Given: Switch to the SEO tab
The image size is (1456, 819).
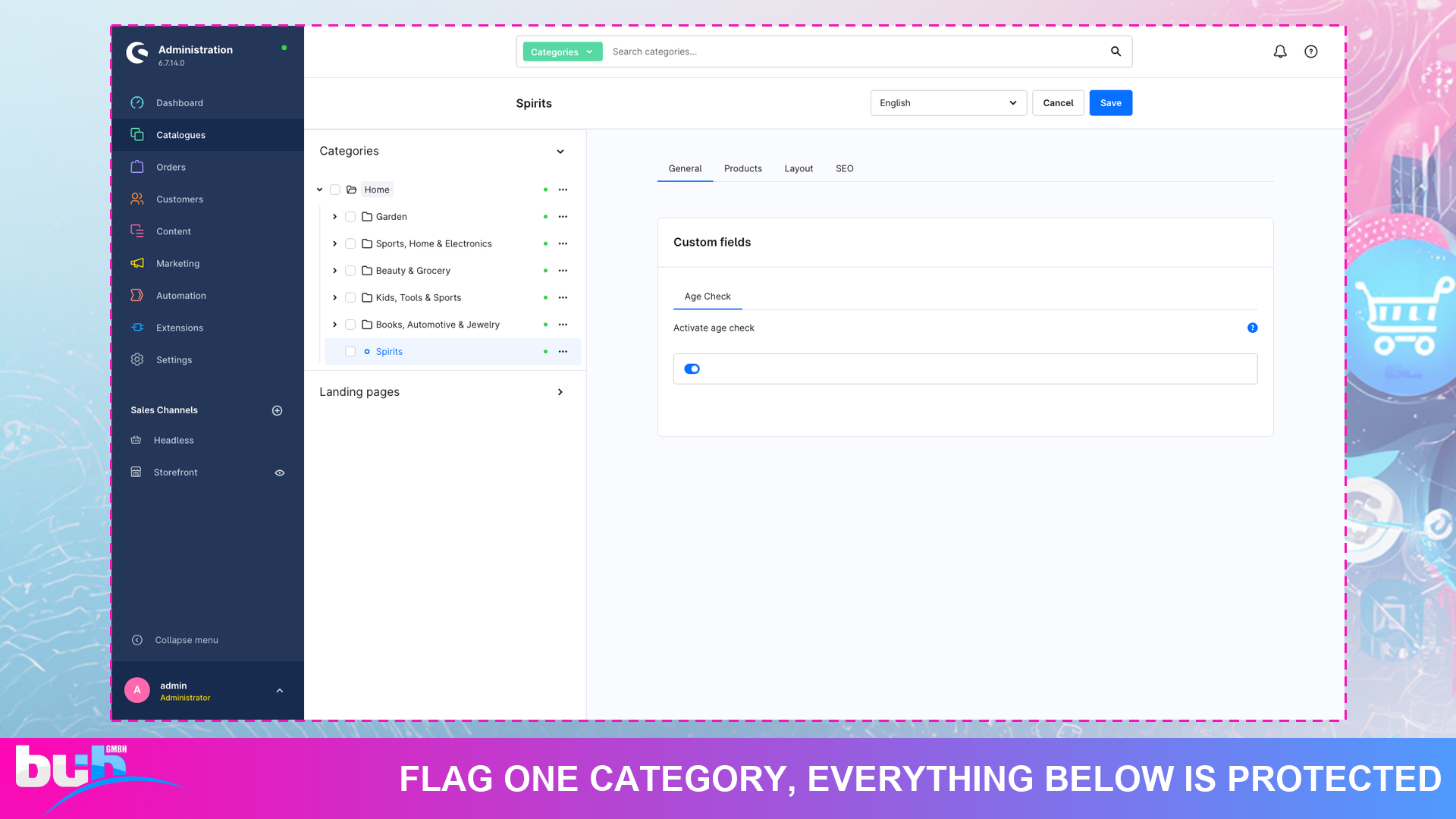Looking at the screenshot, I should pyautogui.click(x=845, y=168).
